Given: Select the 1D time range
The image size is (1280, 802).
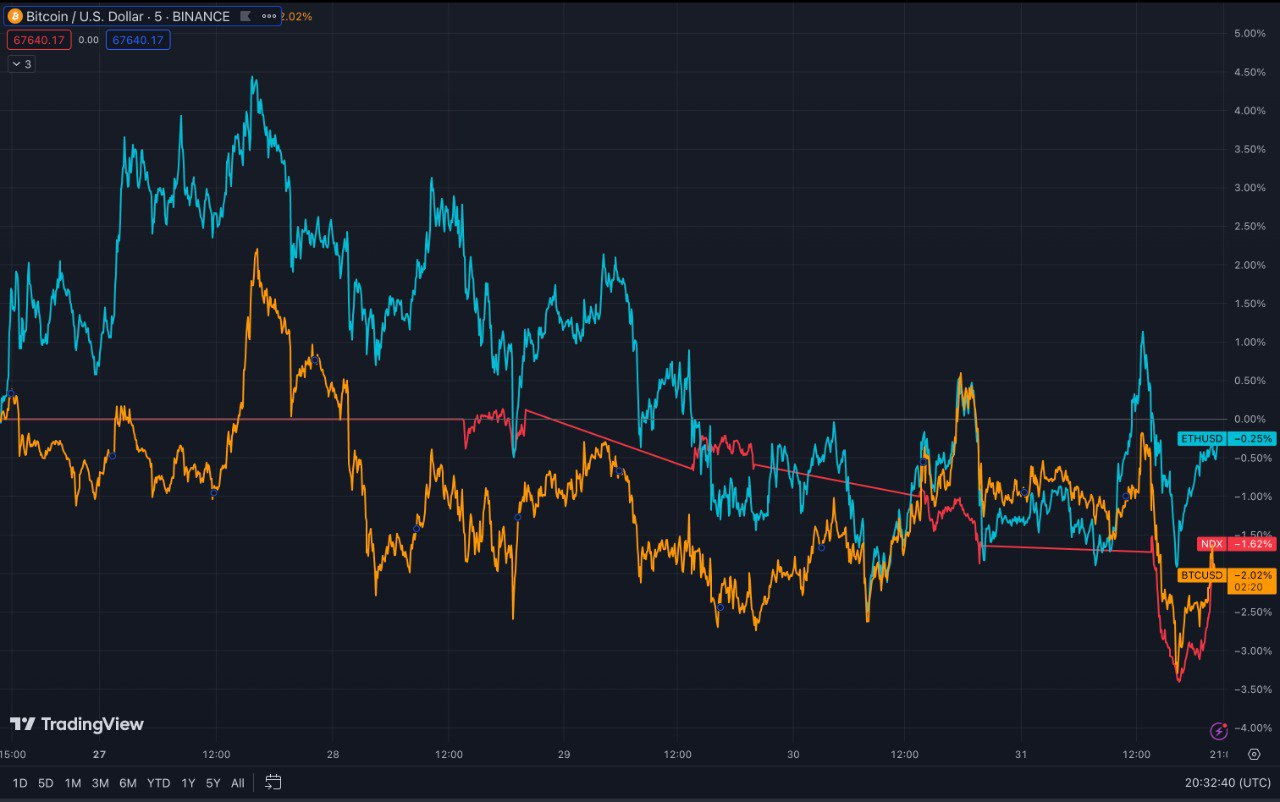Looking at the screenshot, I should coord(20,783).
